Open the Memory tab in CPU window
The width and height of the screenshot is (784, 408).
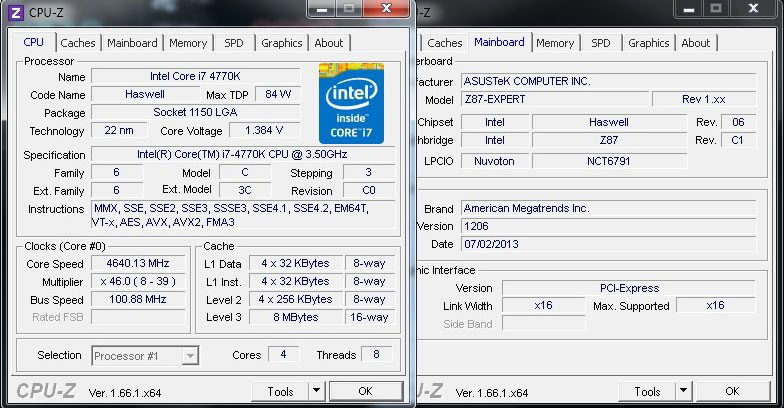[188, 43]
